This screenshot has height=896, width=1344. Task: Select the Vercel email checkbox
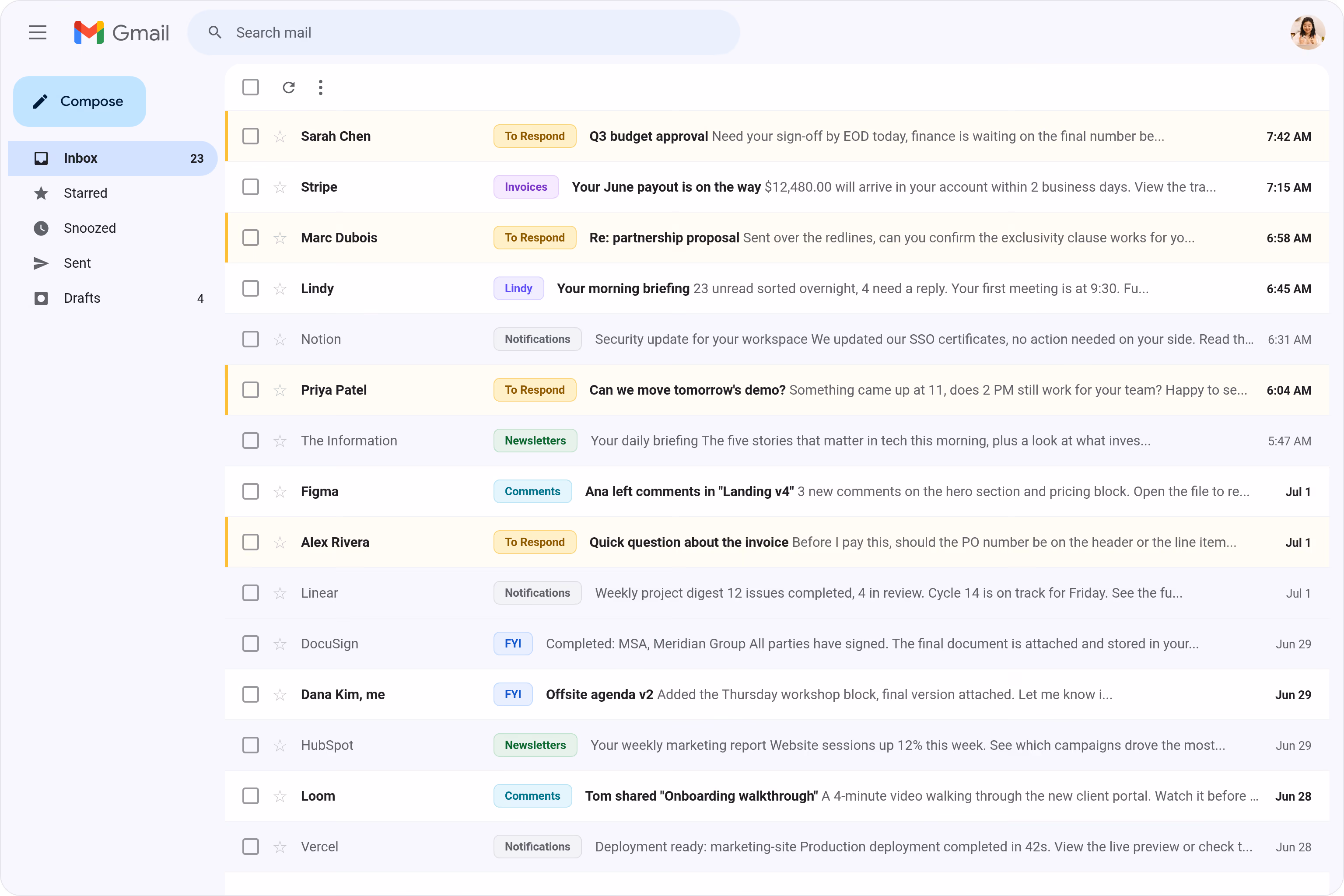[x=250, y=847]
